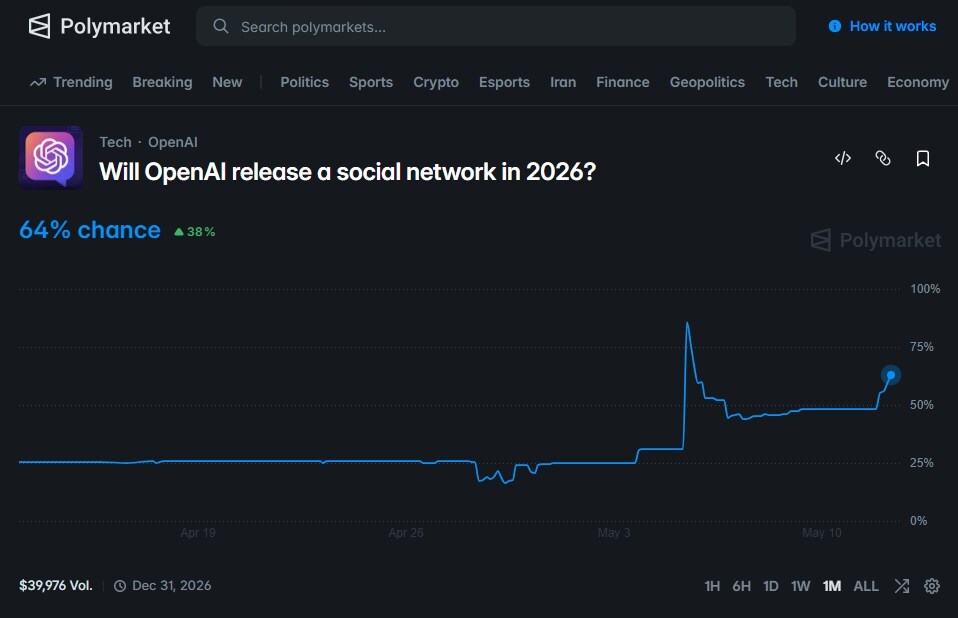This screenshot has width=958, height=618.
Task: Open the Culture category
Action: (x=842, y=82)
